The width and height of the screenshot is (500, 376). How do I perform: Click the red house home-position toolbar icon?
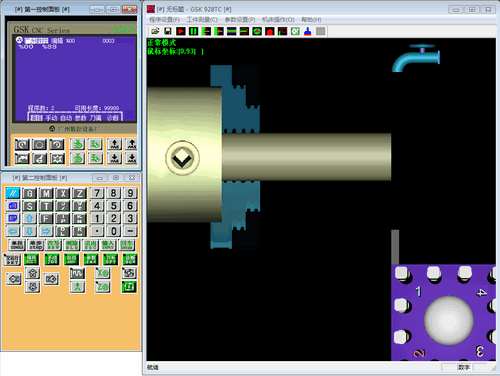coord(270,31)
